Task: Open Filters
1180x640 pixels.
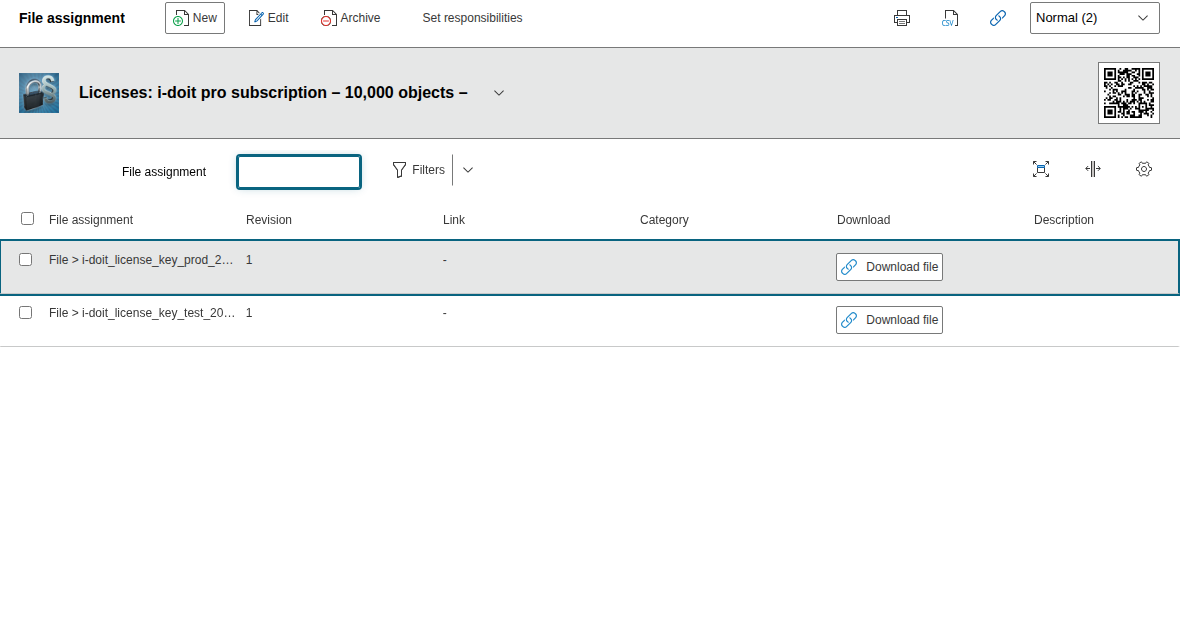Action: [419, 170]
